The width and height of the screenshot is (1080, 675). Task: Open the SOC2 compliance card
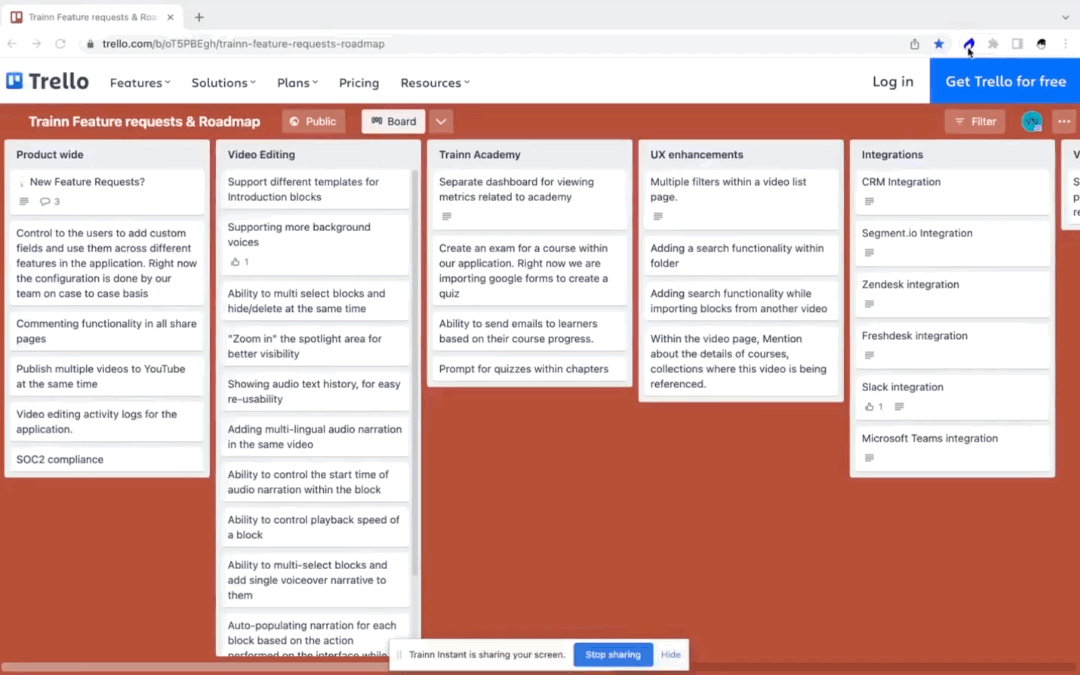pyautogui.click(x=107, y=459)
